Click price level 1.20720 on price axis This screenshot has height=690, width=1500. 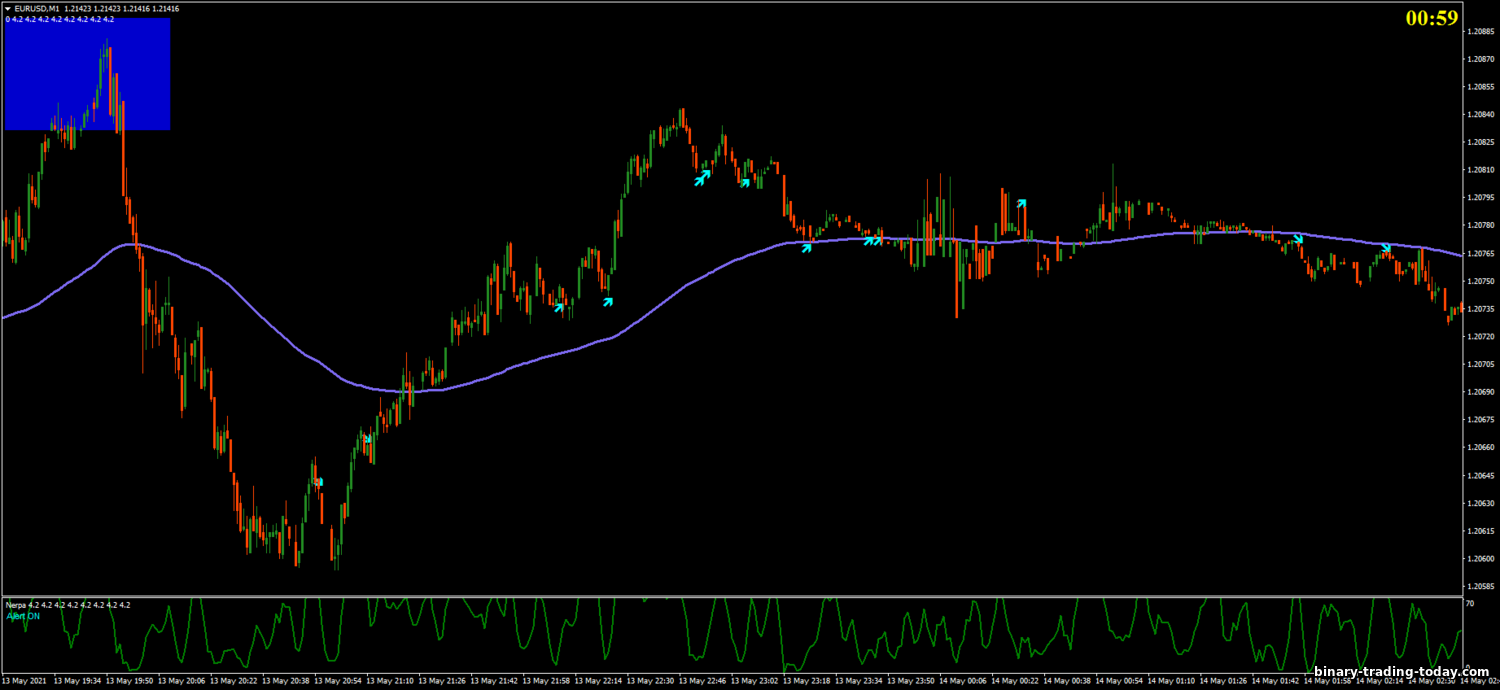pos(1479,337)
